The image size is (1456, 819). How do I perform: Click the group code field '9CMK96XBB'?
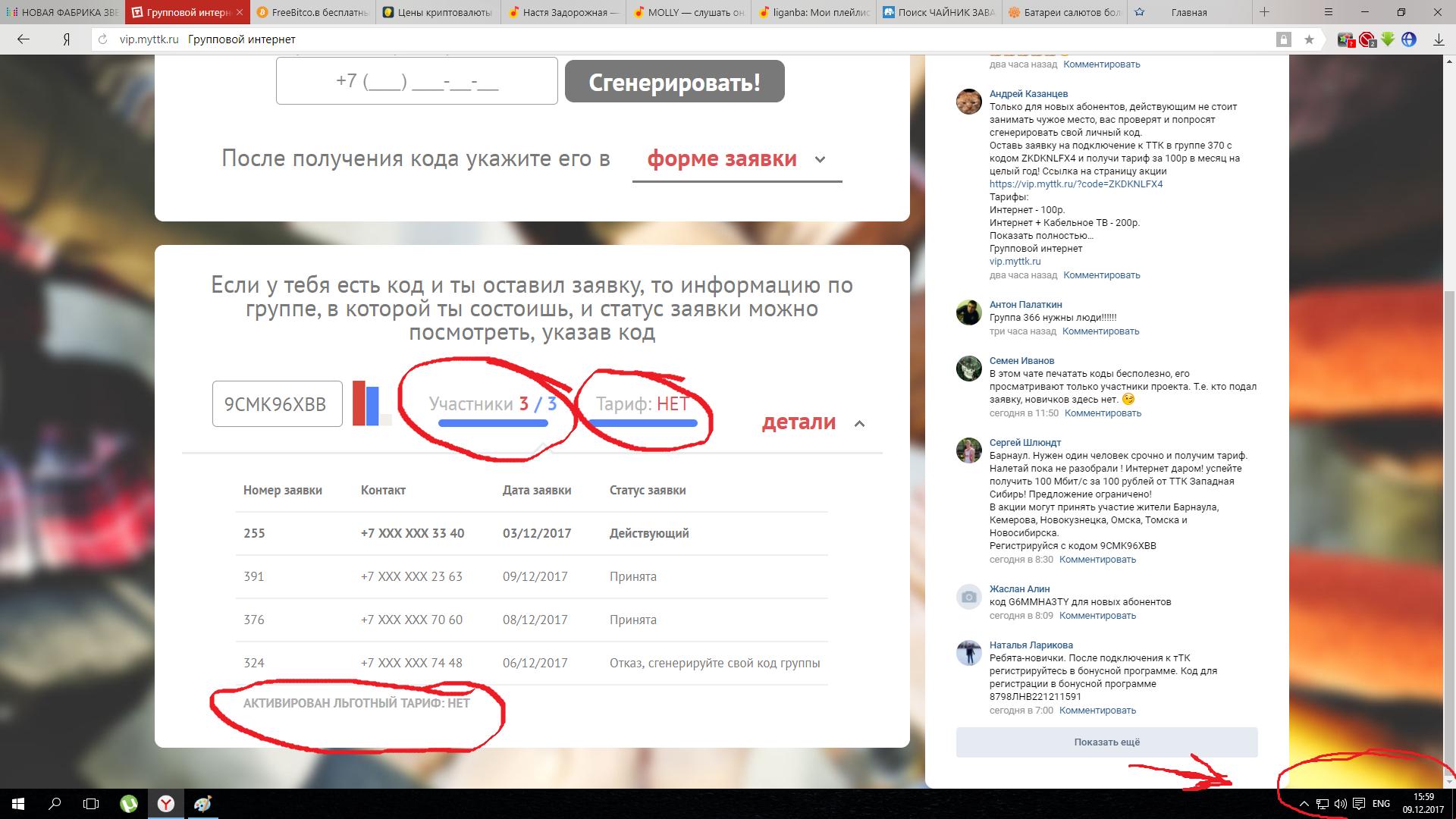[278, 404]
